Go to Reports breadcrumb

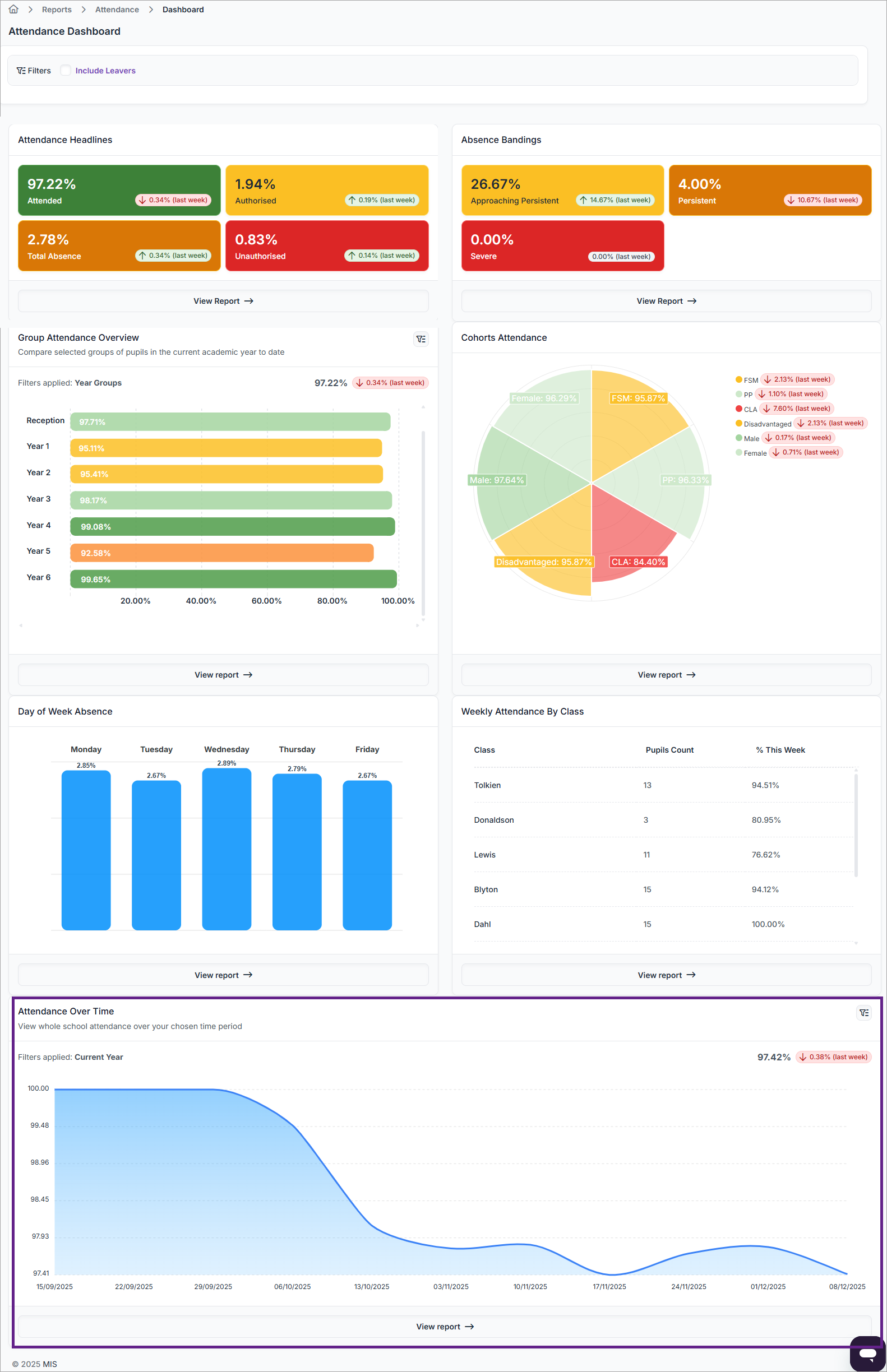[57, 10]
